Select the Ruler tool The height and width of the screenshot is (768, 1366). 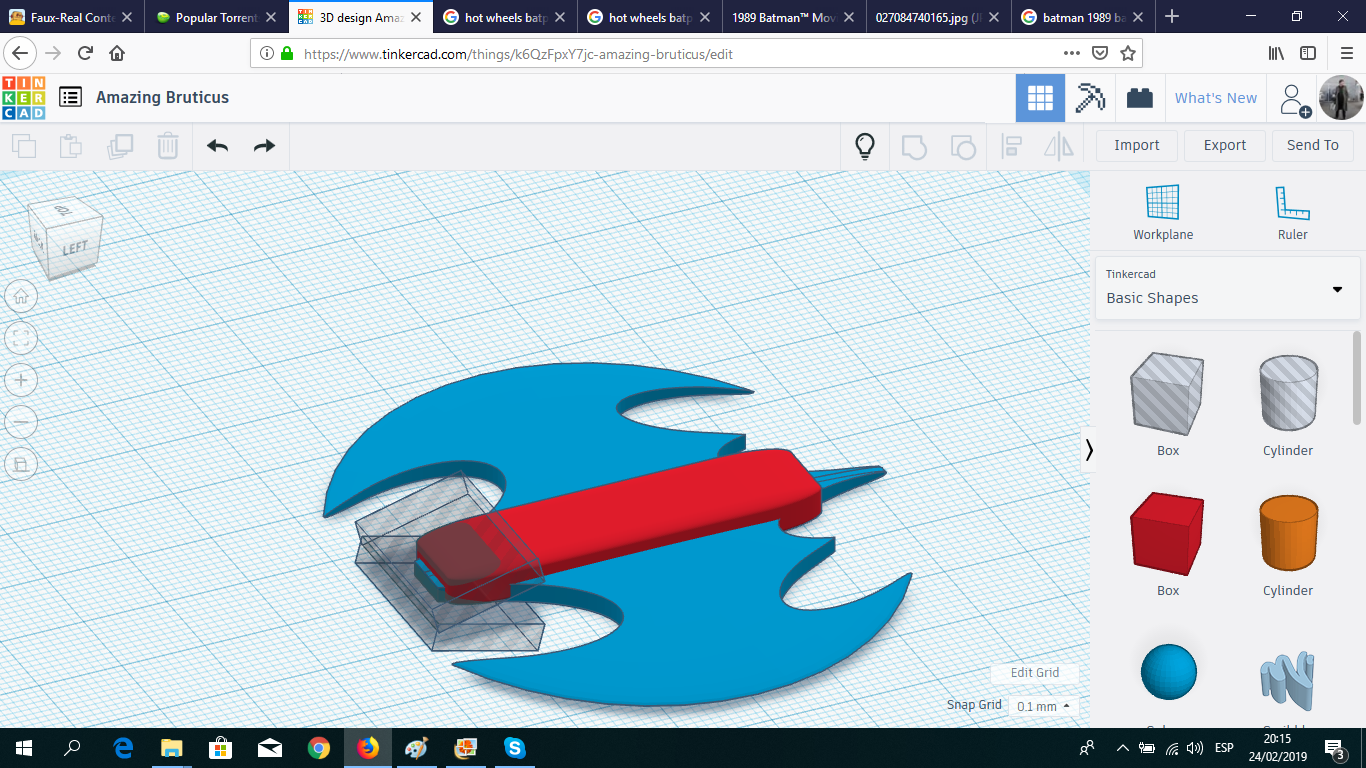[x=1293, y=212]
